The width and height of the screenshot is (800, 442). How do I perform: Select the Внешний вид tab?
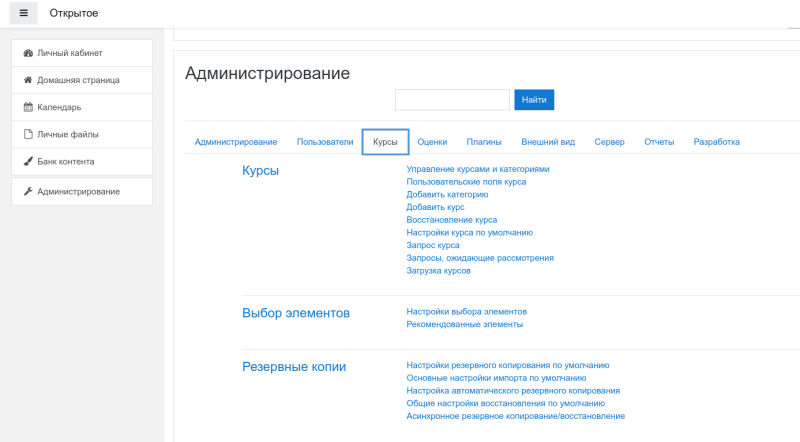(548, 142)
